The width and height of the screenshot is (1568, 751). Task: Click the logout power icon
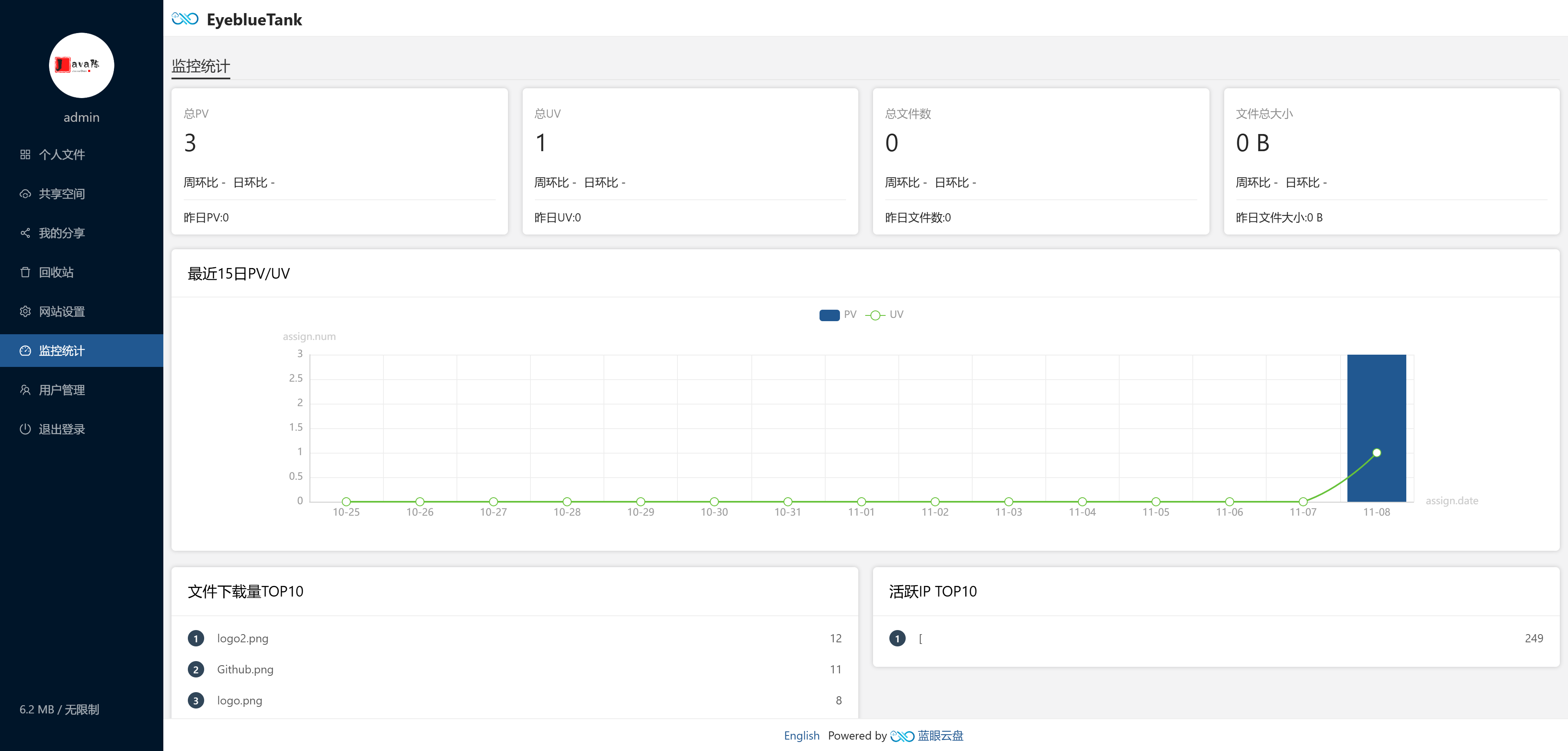(25, 429)
